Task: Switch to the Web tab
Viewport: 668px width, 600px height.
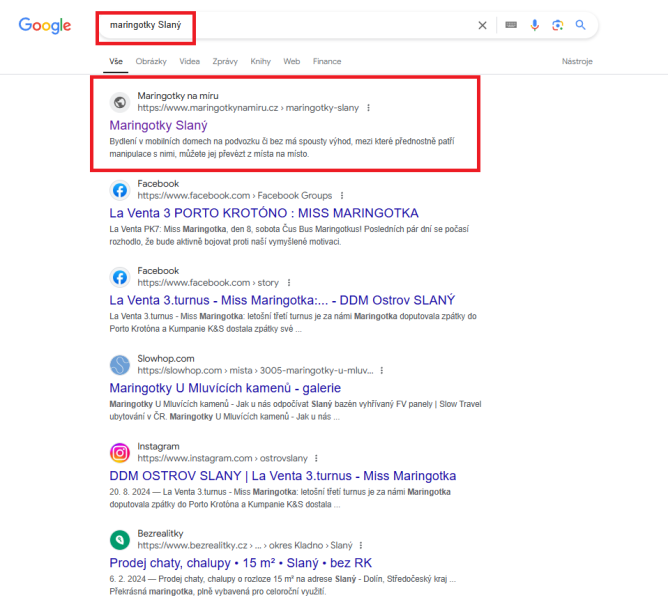Action: tap(292, 61)
